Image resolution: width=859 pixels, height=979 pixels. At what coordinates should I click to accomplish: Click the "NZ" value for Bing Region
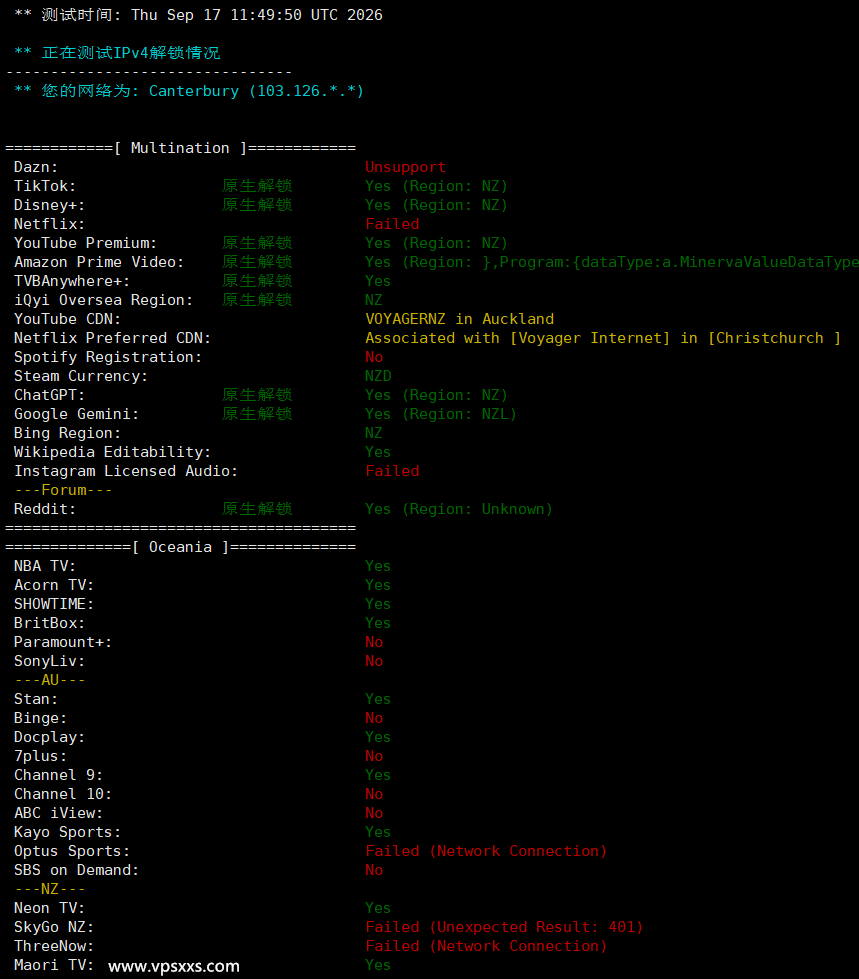coord(374,433)
